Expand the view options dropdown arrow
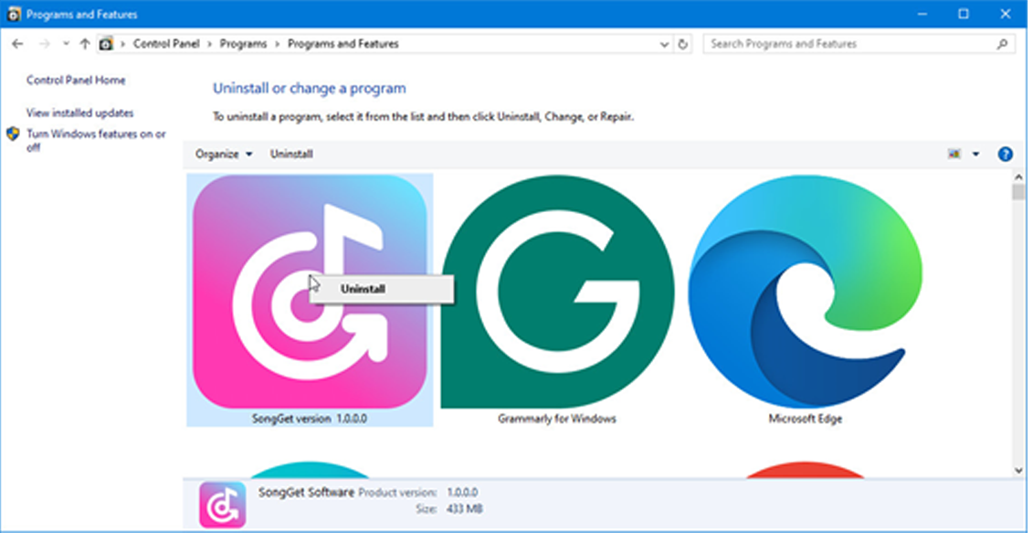1028x533 pixels. [976, 154]
